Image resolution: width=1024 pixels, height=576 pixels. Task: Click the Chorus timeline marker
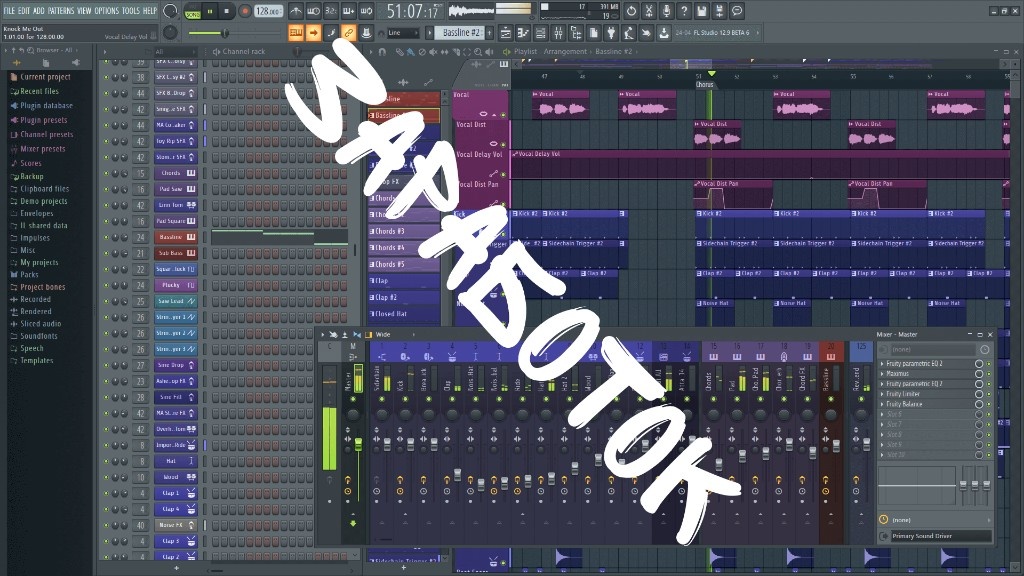click(705, 84)
